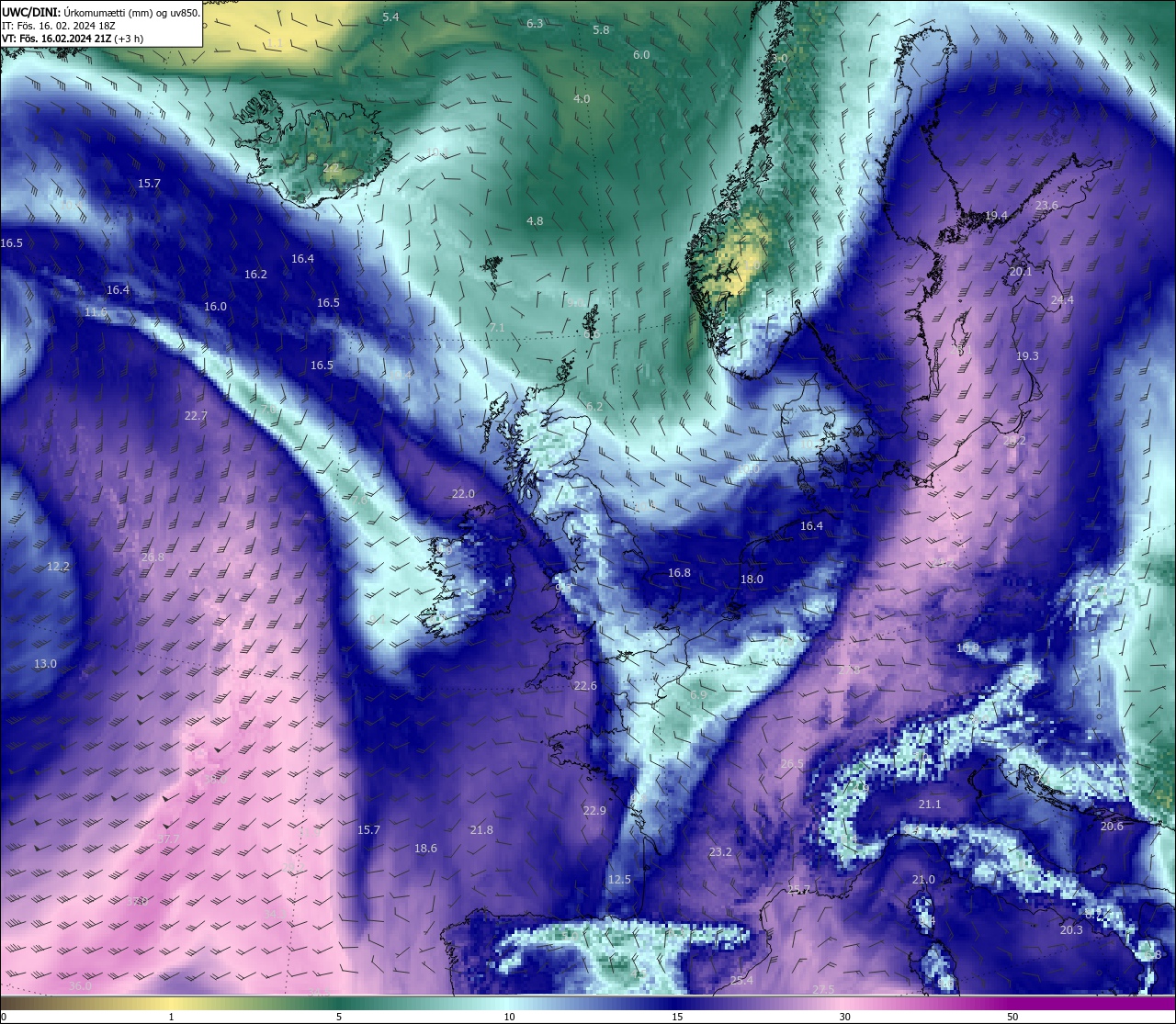Click the 18.6 value label on the map
1176x1024 pixels.
[425, 849]
